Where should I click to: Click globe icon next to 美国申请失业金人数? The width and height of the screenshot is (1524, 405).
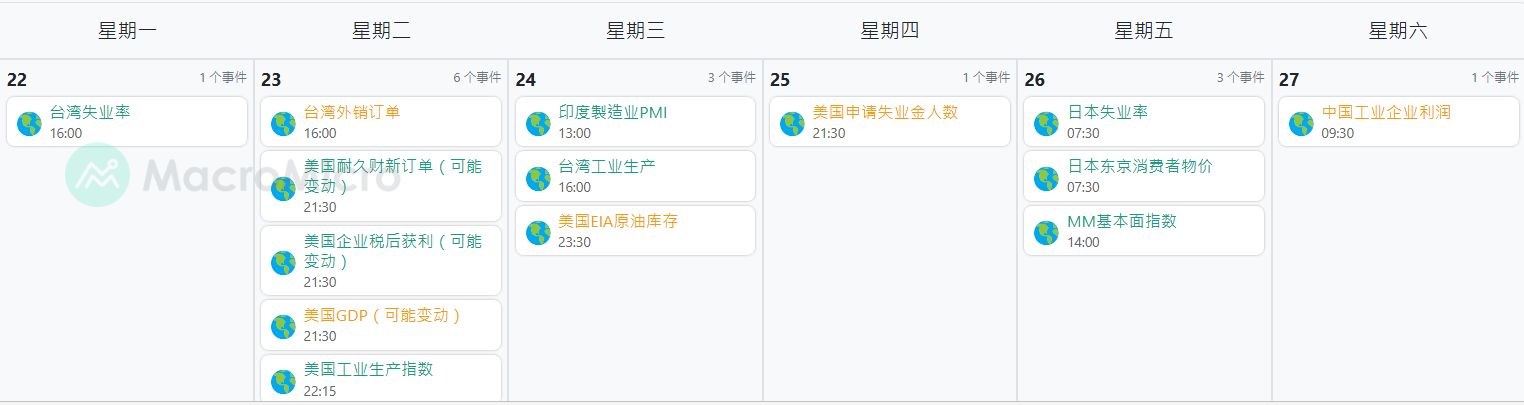point(792,123)
